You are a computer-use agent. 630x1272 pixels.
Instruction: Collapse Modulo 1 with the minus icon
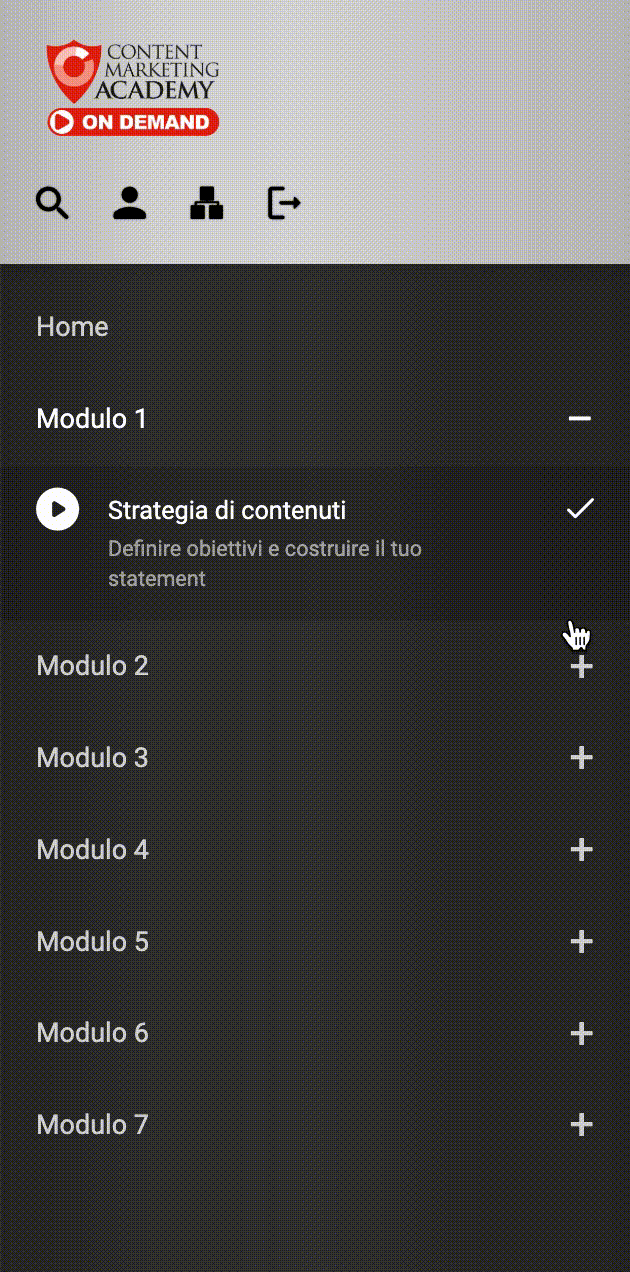click(580, 418)
